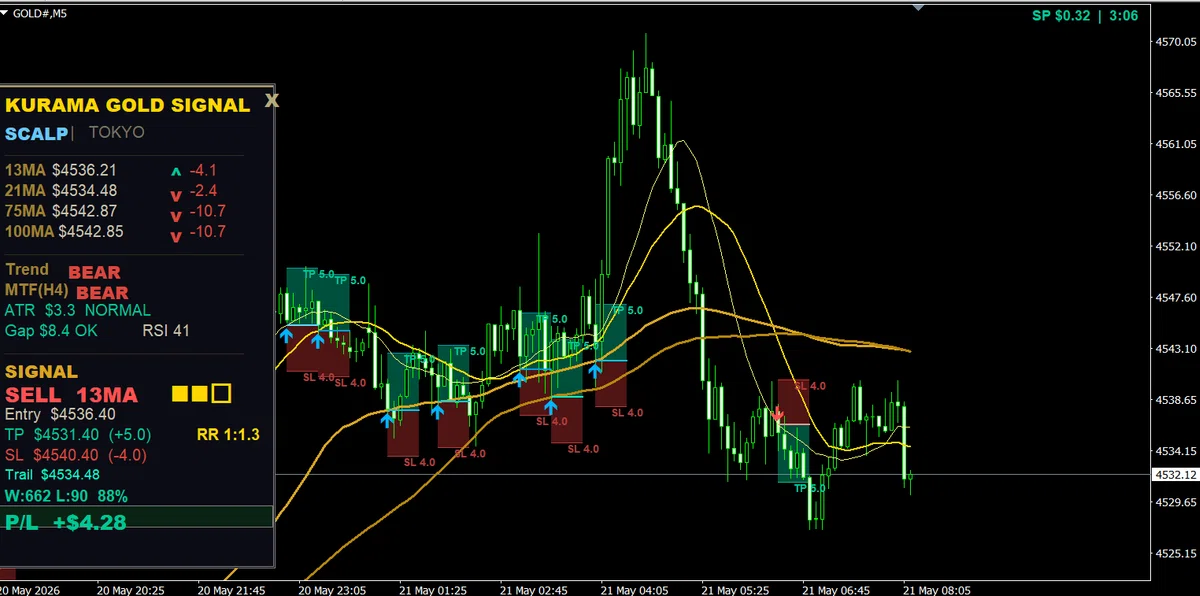Image resolution: width=1200 pixels, height=596 pixels.
Task: Click the P/L +$4.28 bar
Action: 137,517
